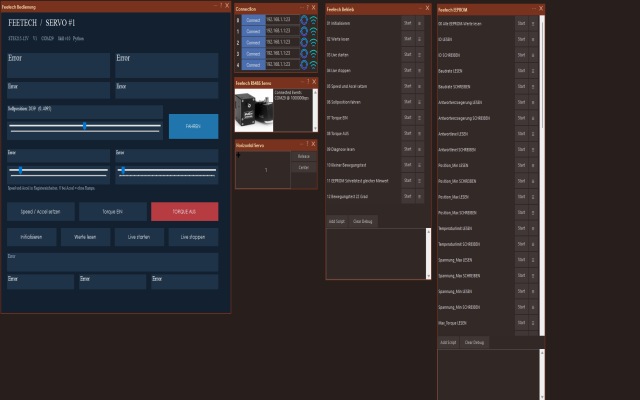Click 'Werte lesen' button in Bedienung
This screenshot has height=400, width=640.
point(85,237)
